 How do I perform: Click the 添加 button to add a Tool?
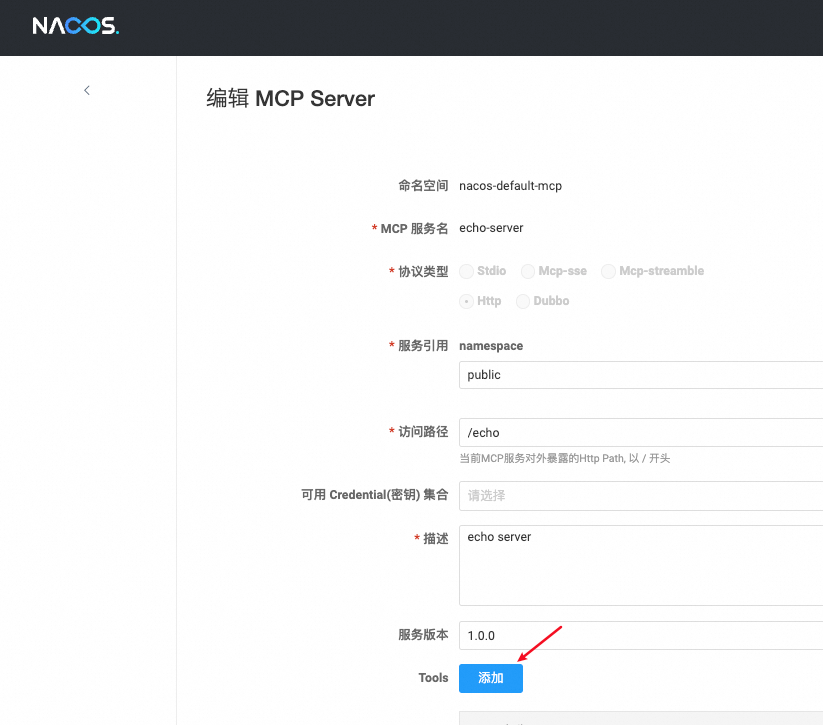pos(490,677)
